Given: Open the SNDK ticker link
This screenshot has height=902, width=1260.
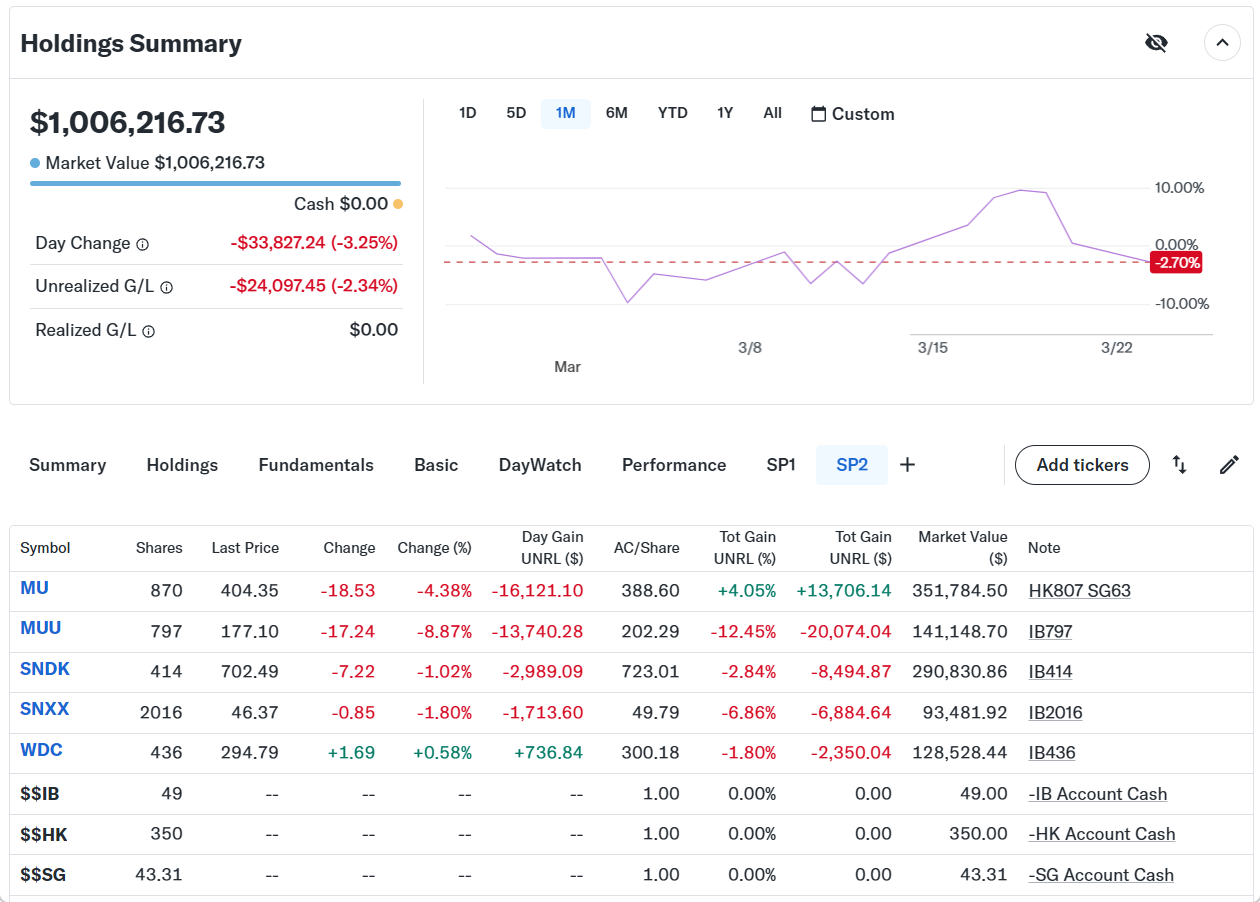Looking at the screenshot, I should (45, 669).
